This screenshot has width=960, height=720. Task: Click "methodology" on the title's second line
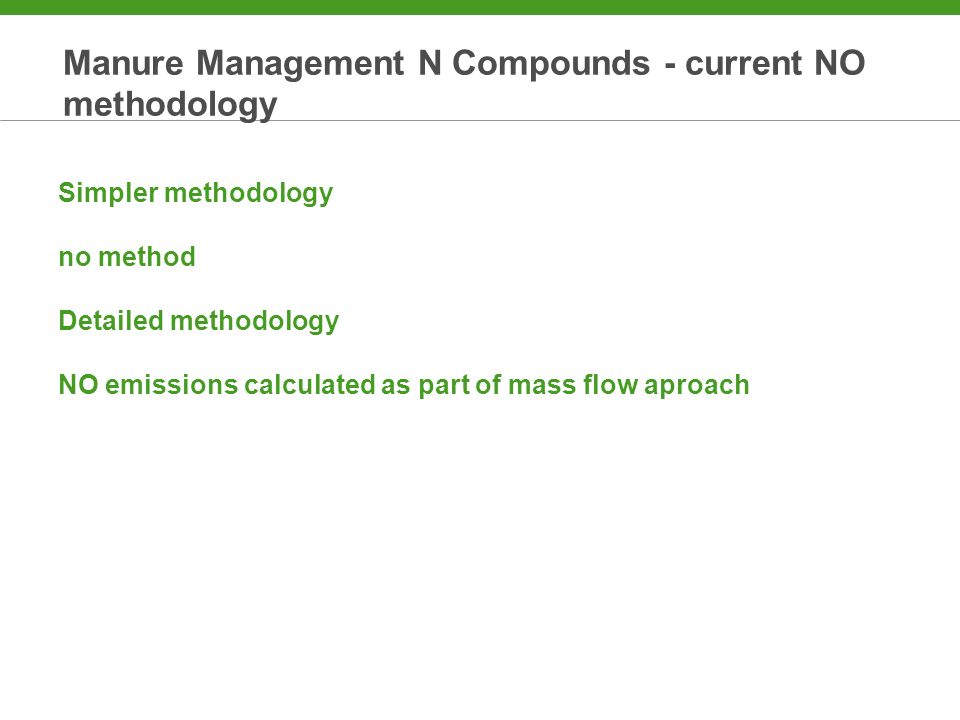pyautogui.click(x=170, y=104)
